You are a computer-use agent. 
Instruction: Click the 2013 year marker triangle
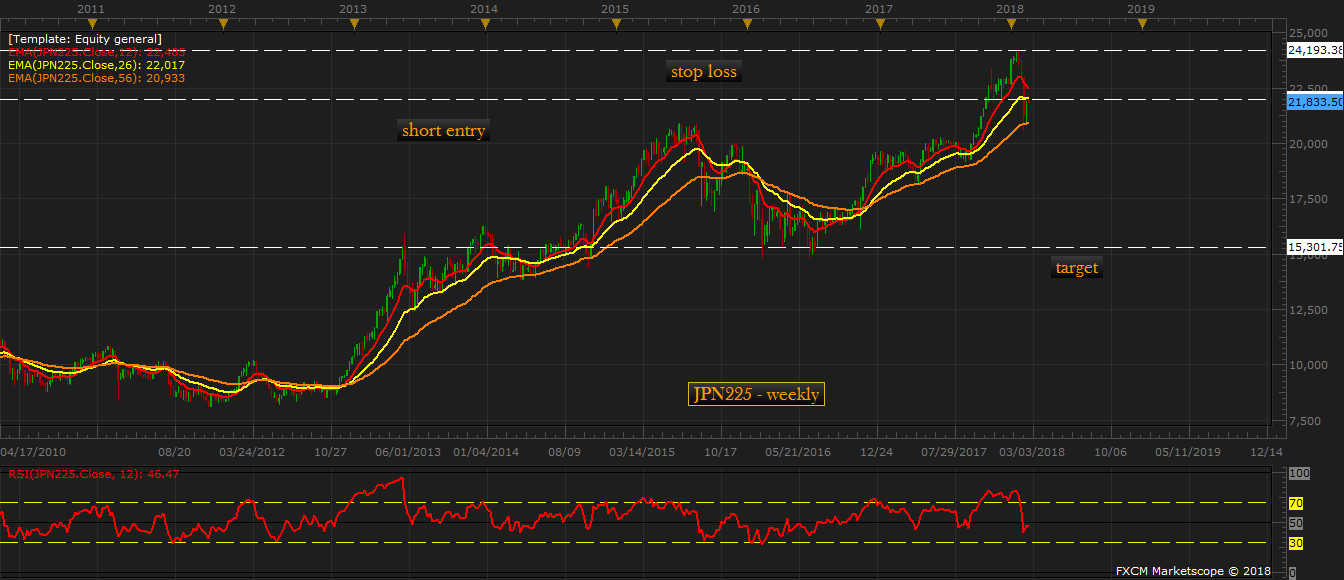[353, 23]
